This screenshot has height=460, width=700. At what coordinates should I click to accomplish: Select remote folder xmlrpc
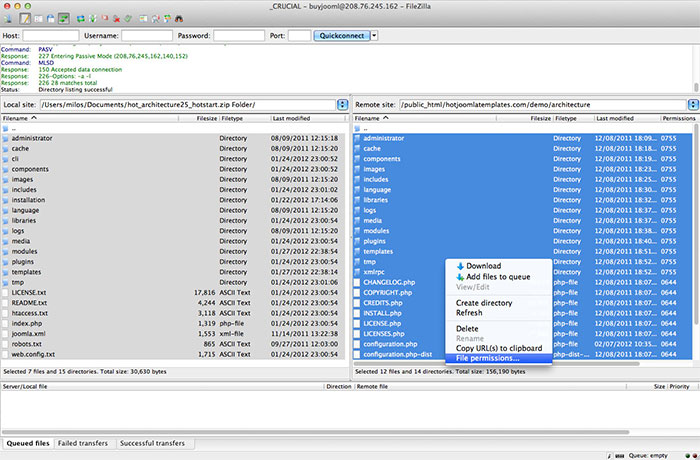pyautogui.click(x=374, y=272)
